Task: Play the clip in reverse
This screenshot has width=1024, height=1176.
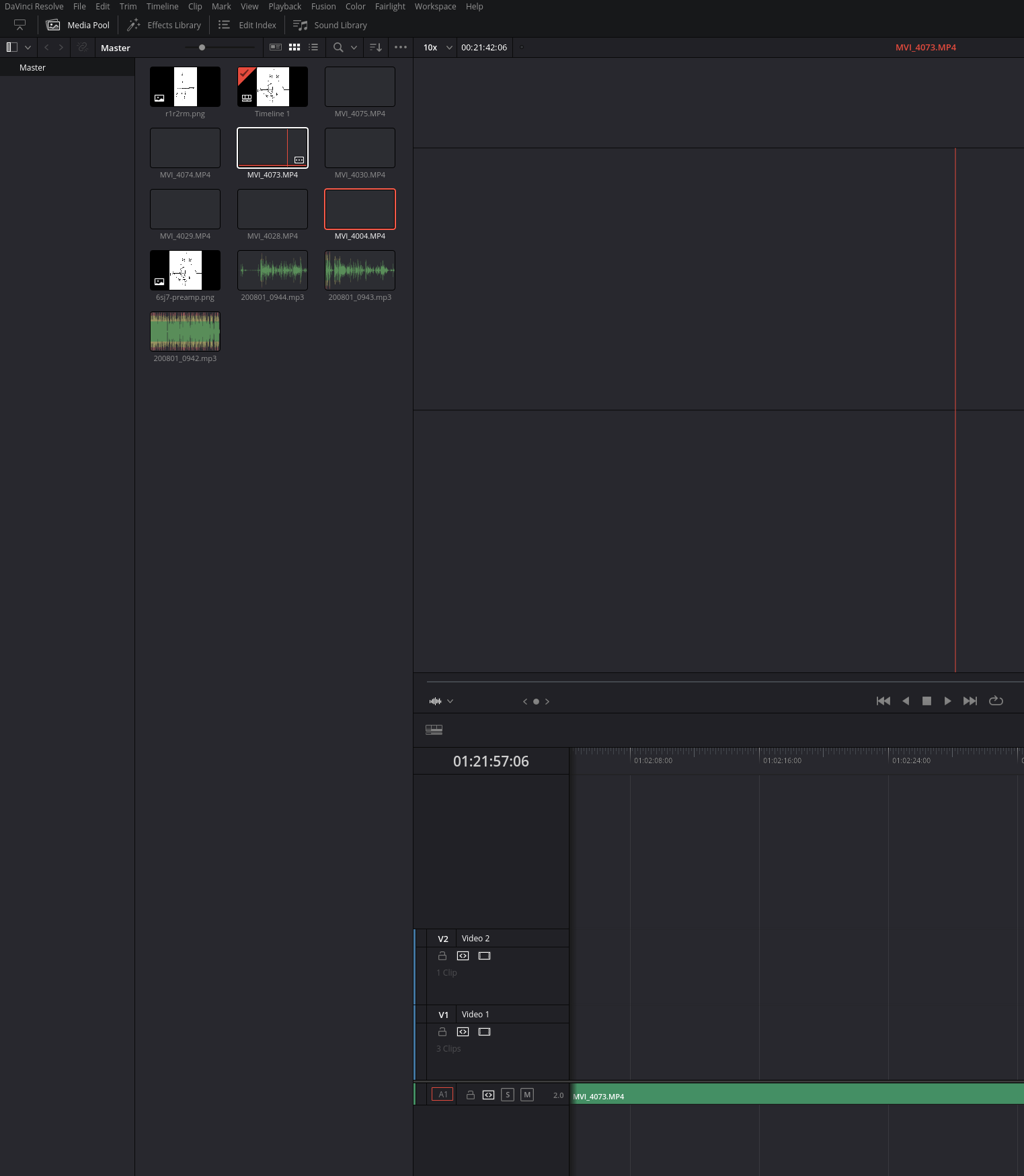Action: click(x=906, y=701)
